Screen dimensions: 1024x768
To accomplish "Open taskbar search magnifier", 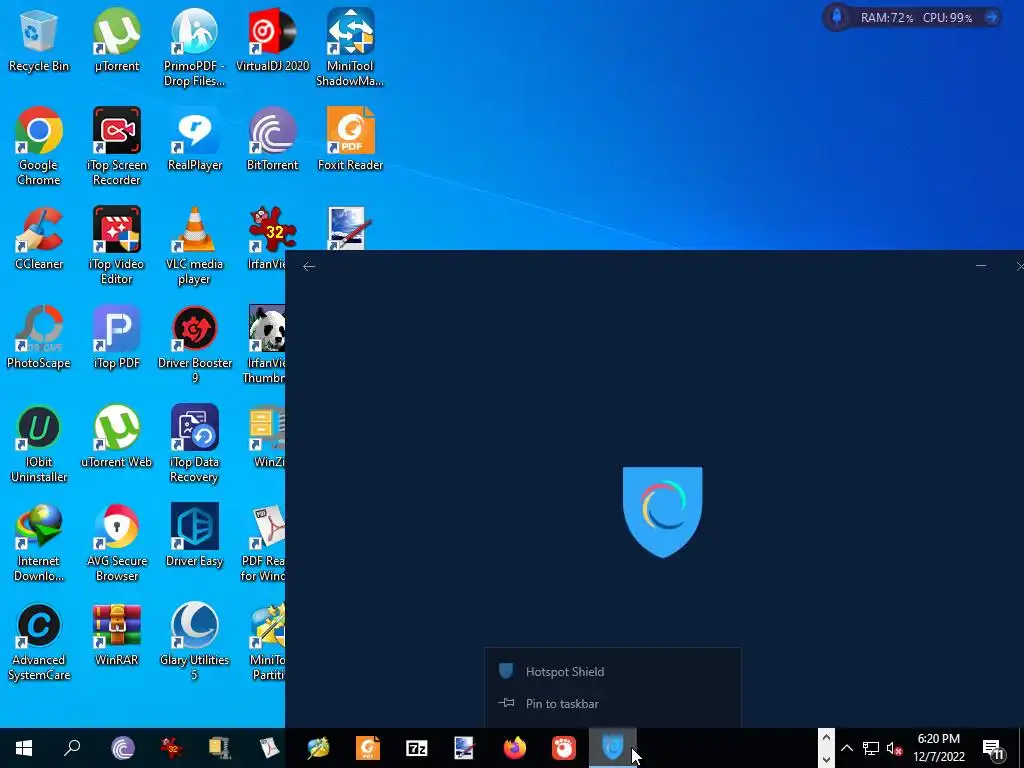I will (72, 748).
